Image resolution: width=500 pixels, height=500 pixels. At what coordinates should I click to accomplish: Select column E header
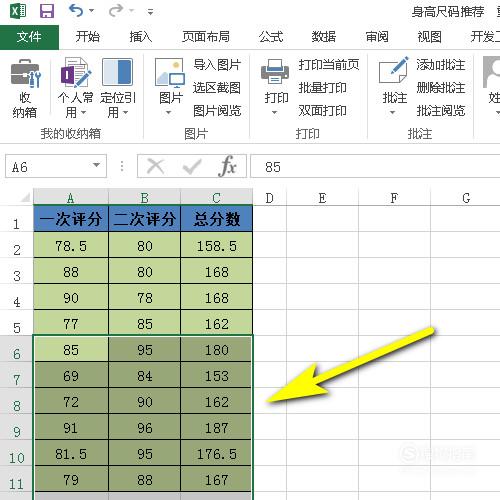click(322, 197)
